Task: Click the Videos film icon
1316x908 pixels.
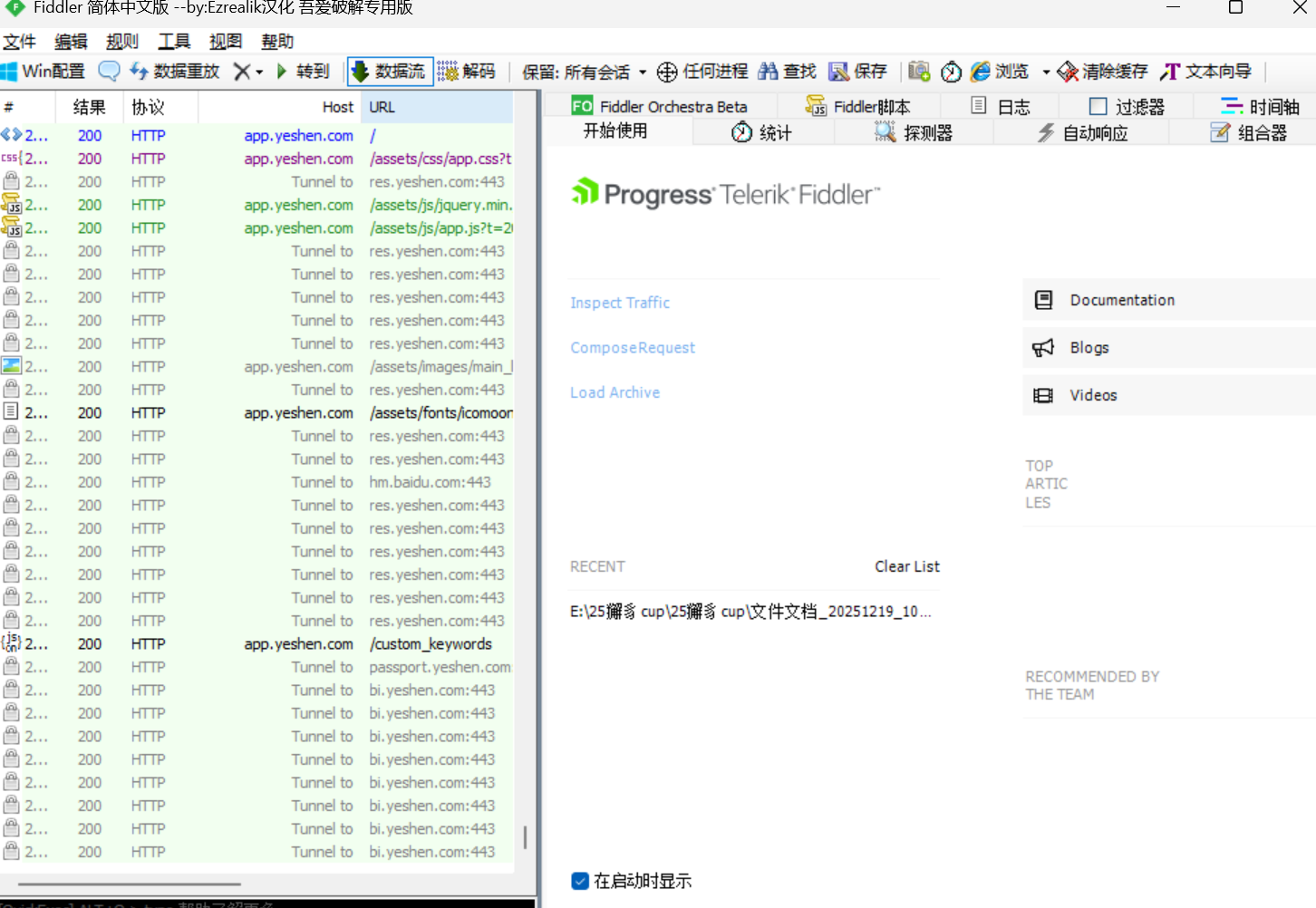Action: (x=1044, y=395)
